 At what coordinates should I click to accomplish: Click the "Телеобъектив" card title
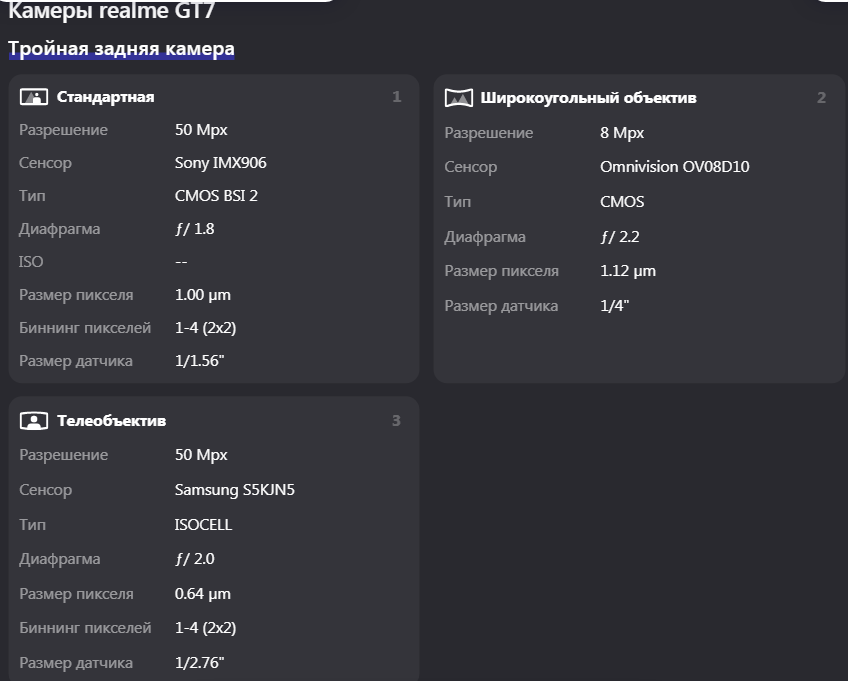pos(111,421)
